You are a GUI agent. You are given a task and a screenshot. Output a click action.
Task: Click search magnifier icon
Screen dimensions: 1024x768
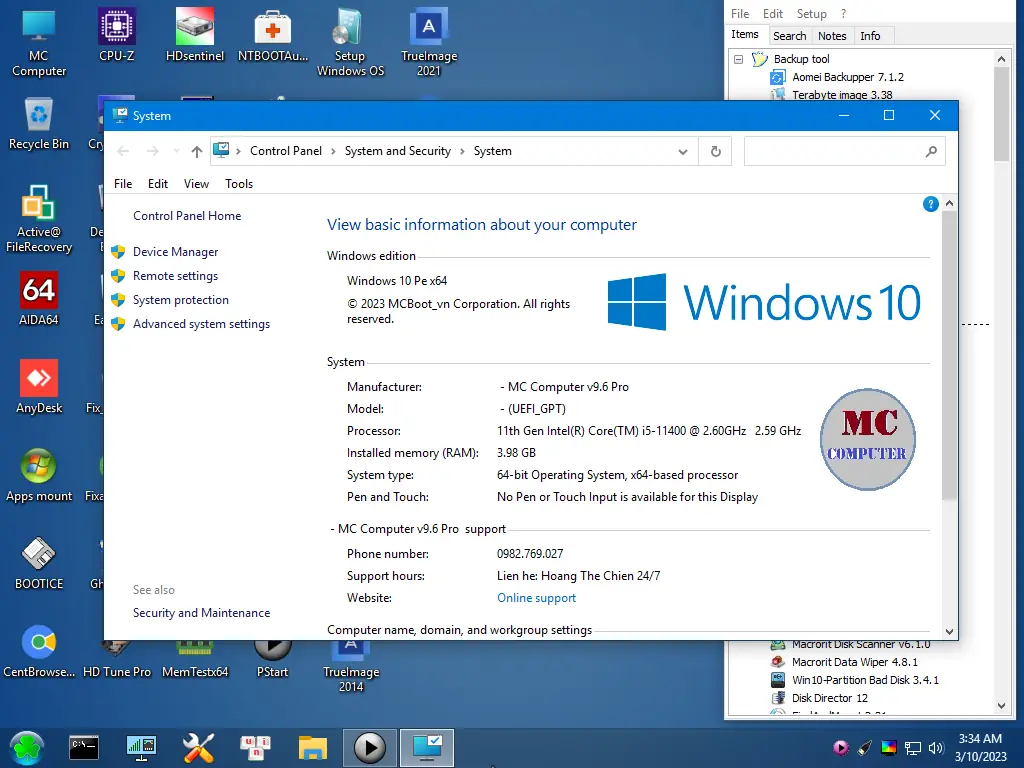tap(931, 152)
